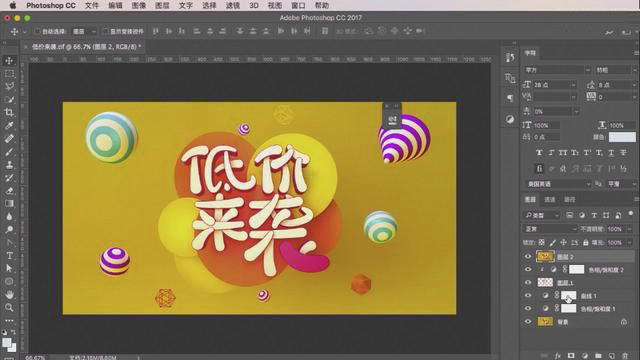Image resolution: width=640 pixels, height=360 pixels.
Task: Open the 窗口 menu
Action: [298, 5]
